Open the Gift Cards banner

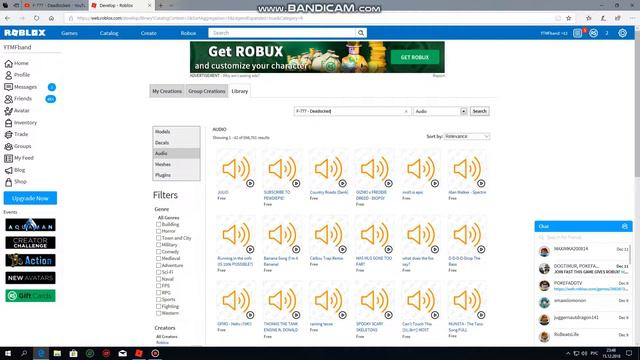pos(30,296)
